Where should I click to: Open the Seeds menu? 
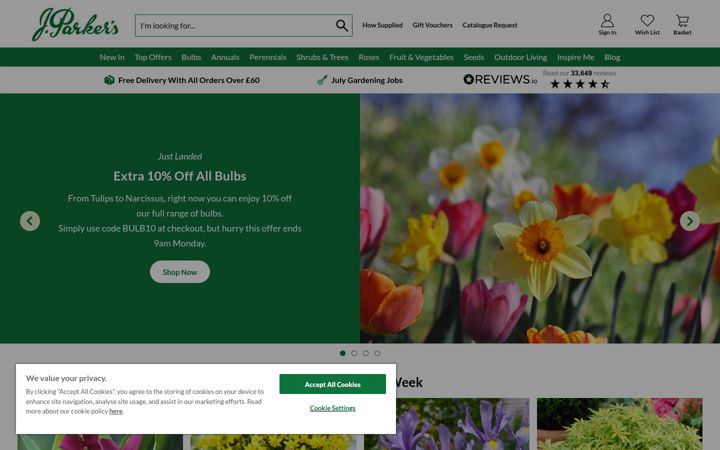pyautogui.click(x=474, y=57)
